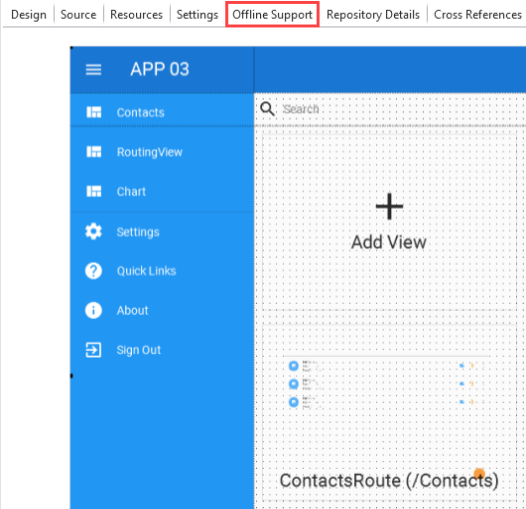Open the Source tab
The height and width of the screenshot is (509, 526).
78,15
